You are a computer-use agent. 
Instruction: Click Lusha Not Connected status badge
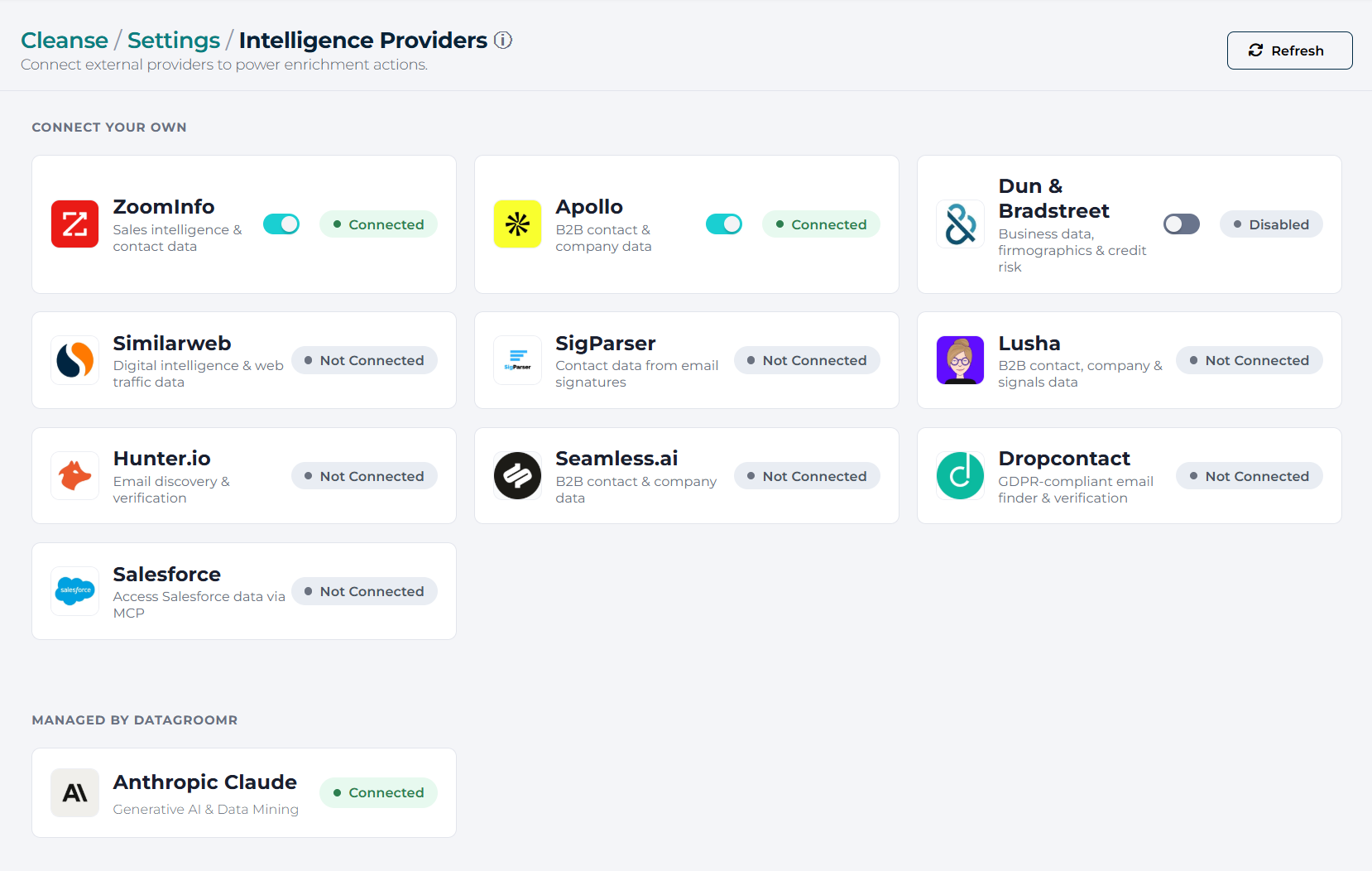click(1250, 360)
